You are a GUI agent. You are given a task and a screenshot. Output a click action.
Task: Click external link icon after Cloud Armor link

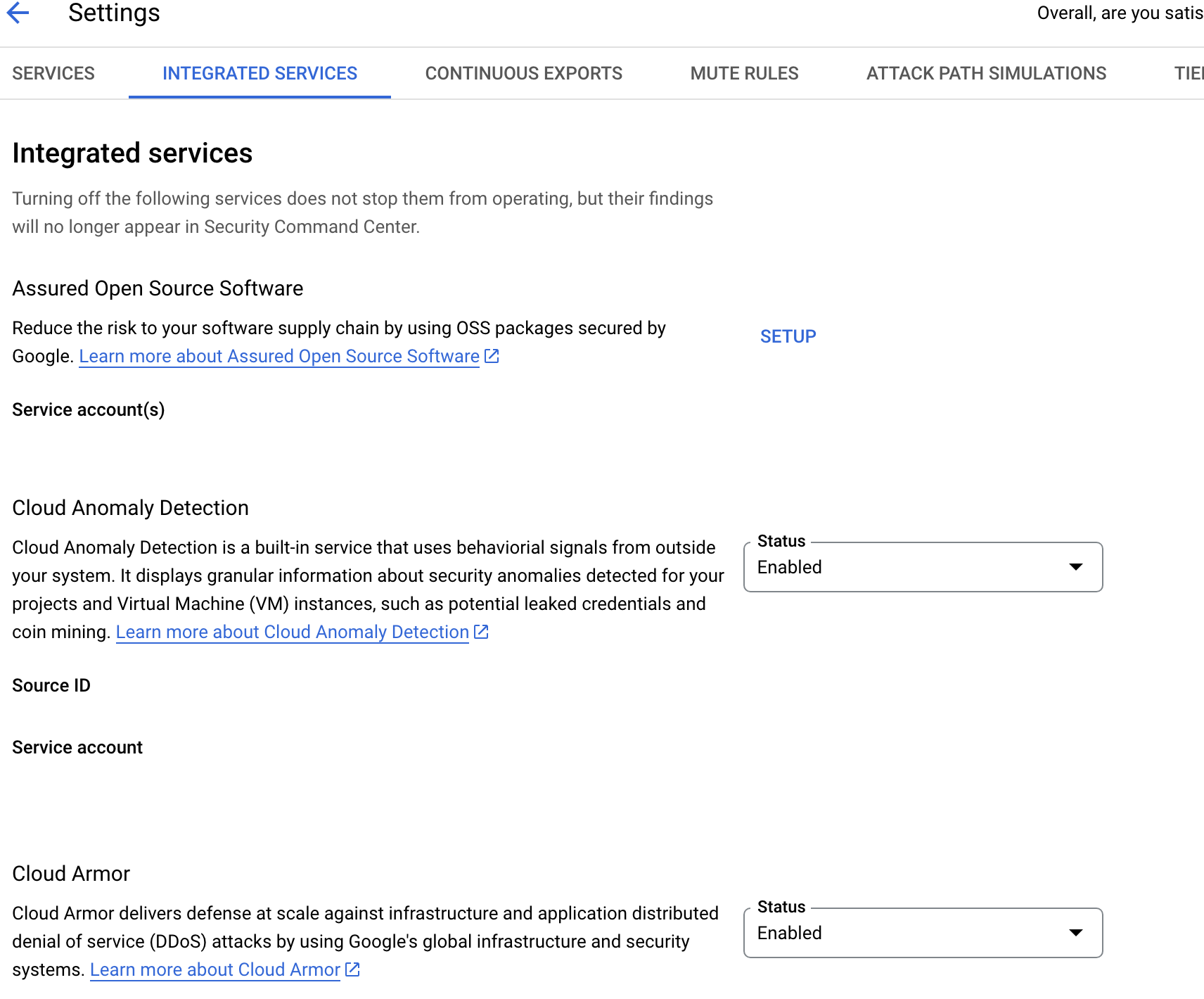(x=352, y=969)
